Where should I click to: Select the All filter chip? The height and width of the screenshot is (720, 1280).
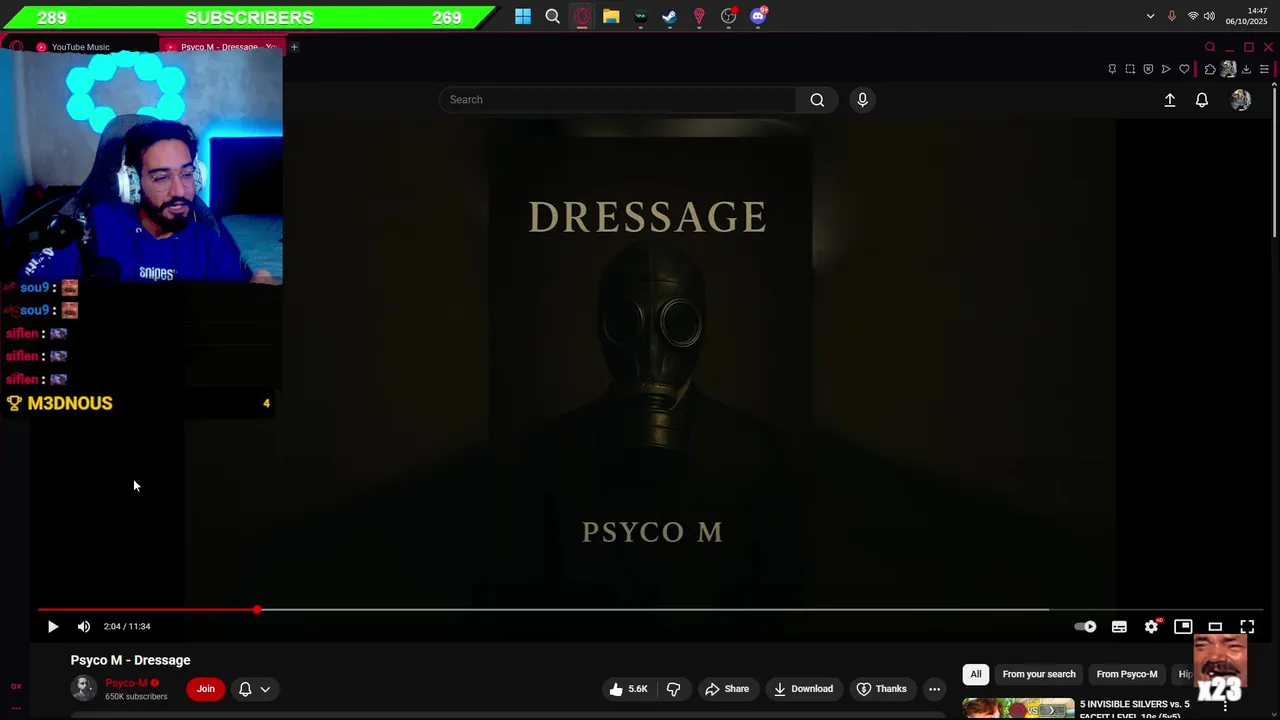pos(976,674)
